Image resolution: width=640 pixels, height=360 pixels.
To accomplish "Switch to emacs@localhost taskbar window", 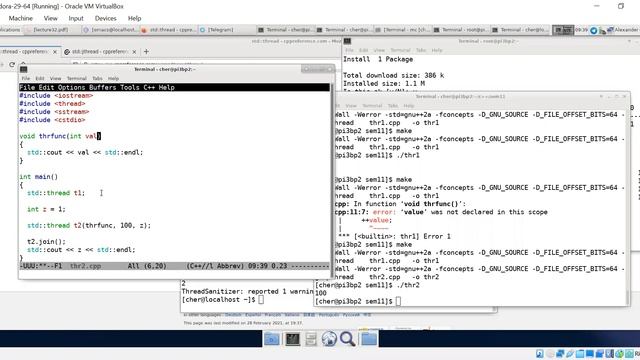I will [x=109, y=30].
